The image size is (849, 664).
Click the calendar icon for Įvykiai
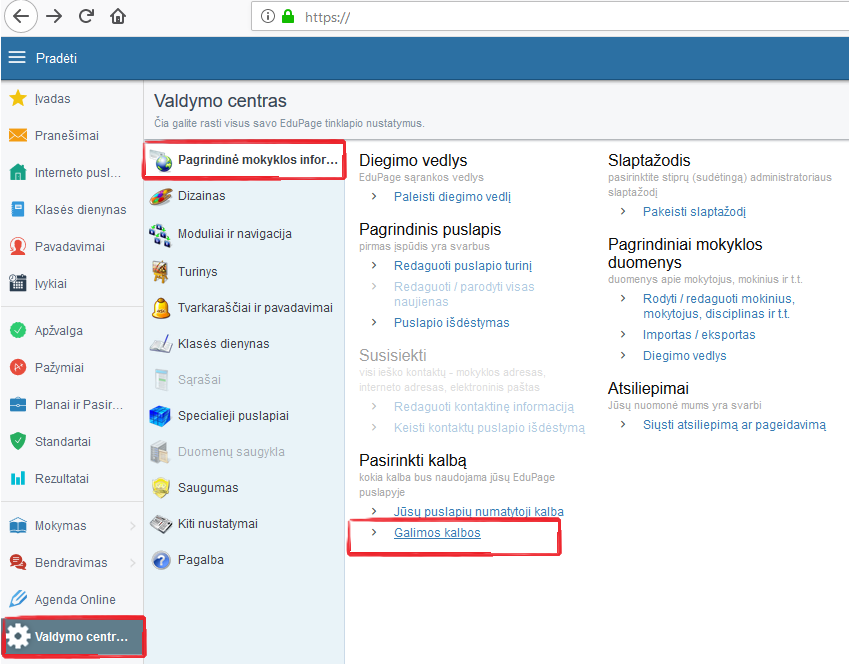pos(18,283)
